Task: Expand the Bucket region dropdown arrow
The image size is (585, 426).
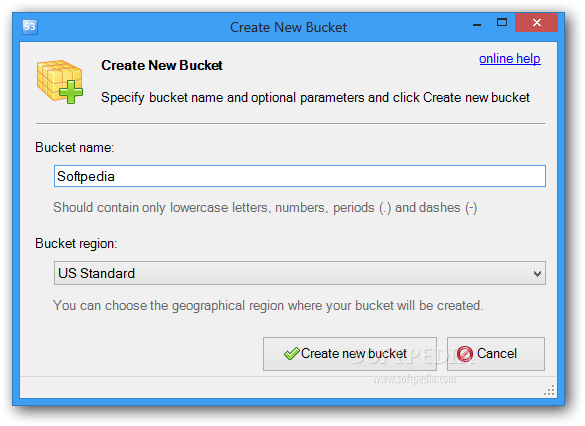Action: click(537, 274)
